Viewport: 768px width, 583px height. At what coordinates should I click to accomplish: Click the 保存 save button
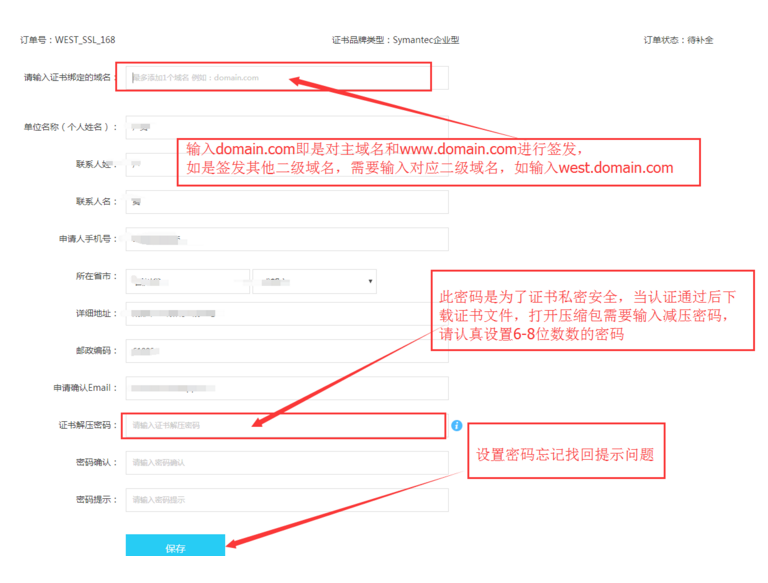pos(175,546)
